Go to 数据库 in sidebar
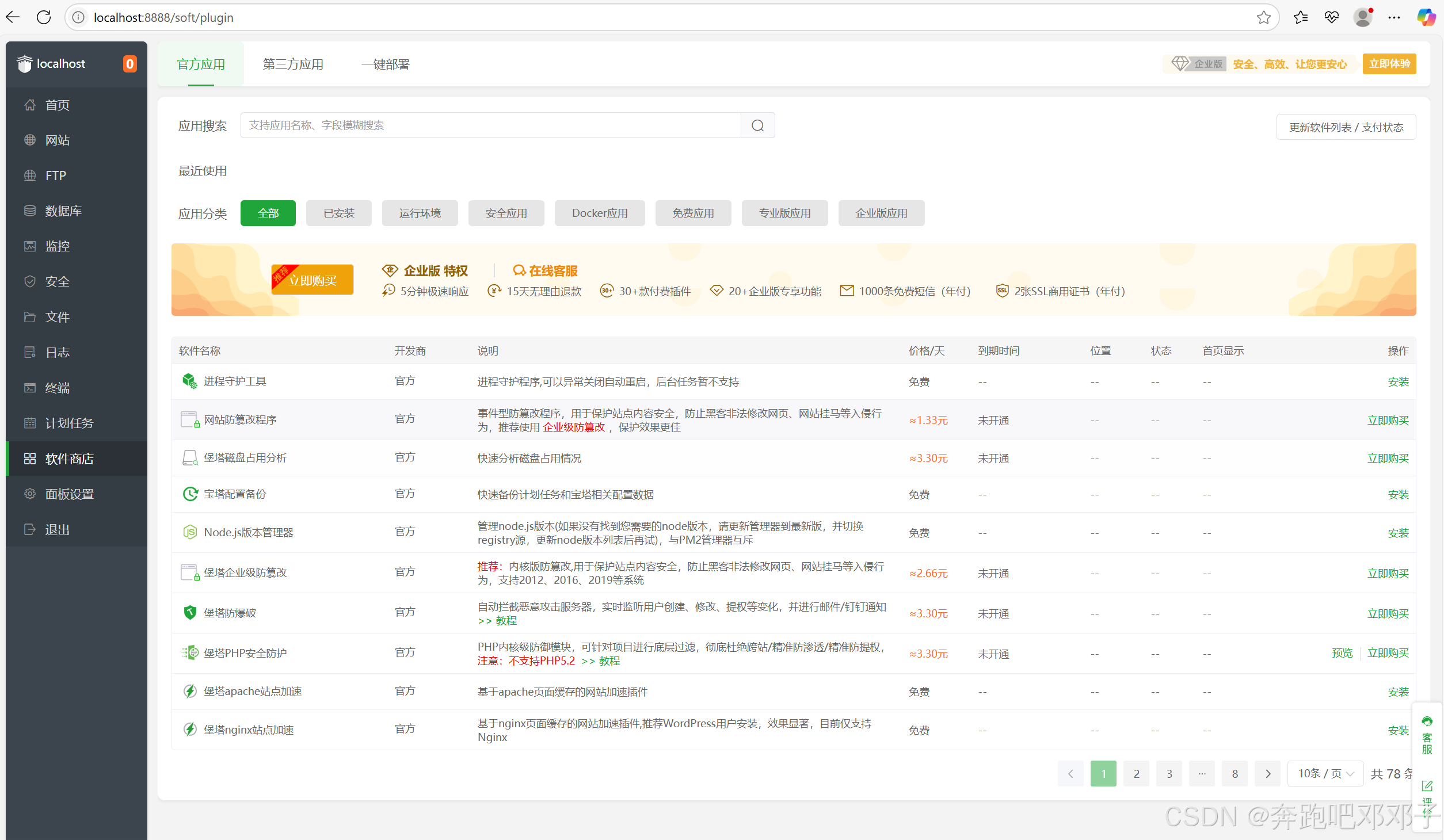This screenshot has height=840, width=1444. coord(77,211)
